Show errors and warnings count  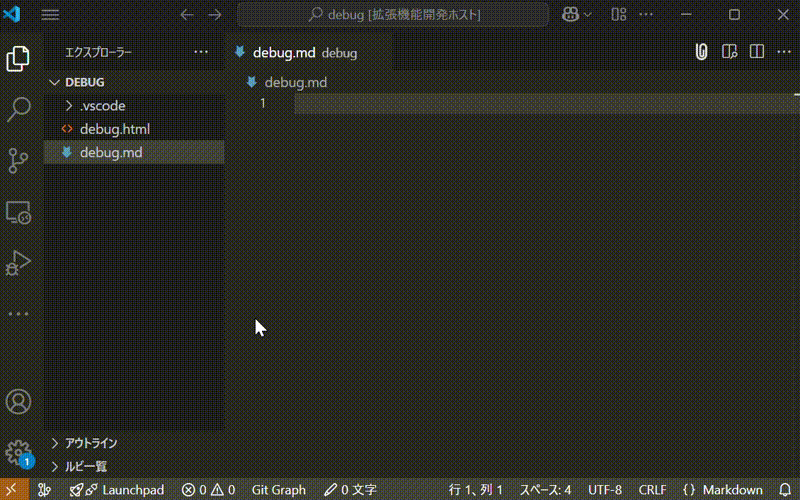(208, 490)
